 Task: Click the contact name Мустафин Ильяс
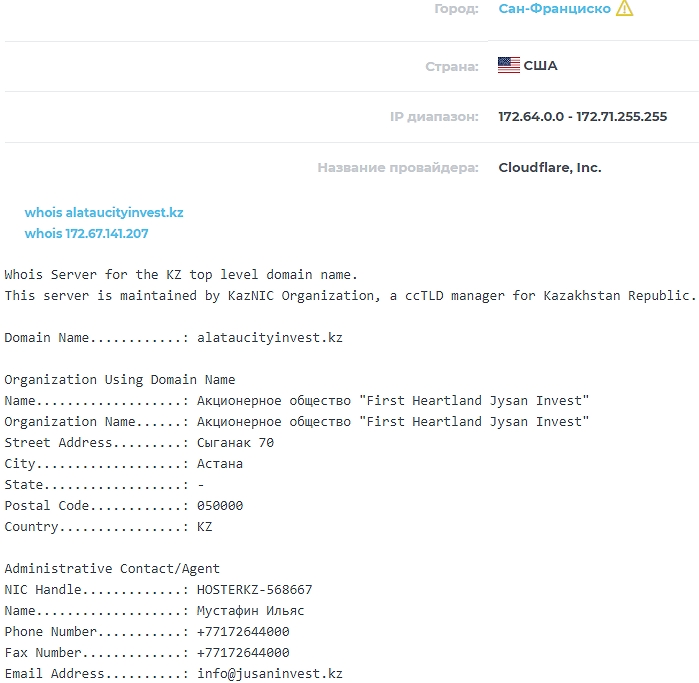[x=250, y=611]
